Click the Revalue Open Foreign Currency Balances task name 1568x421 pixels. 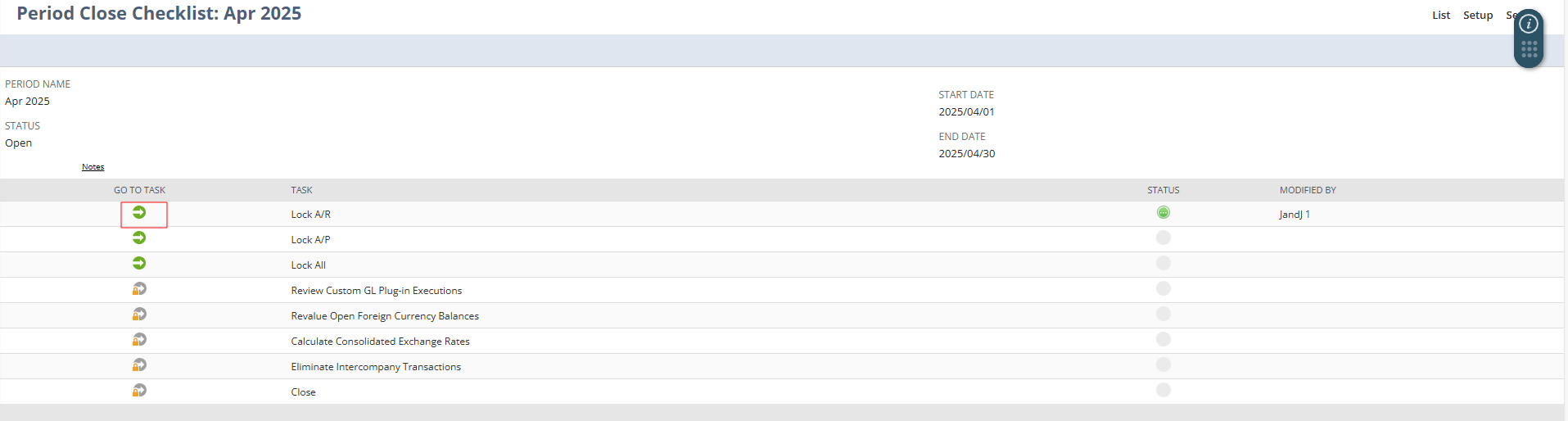click(x=385, y=316)
